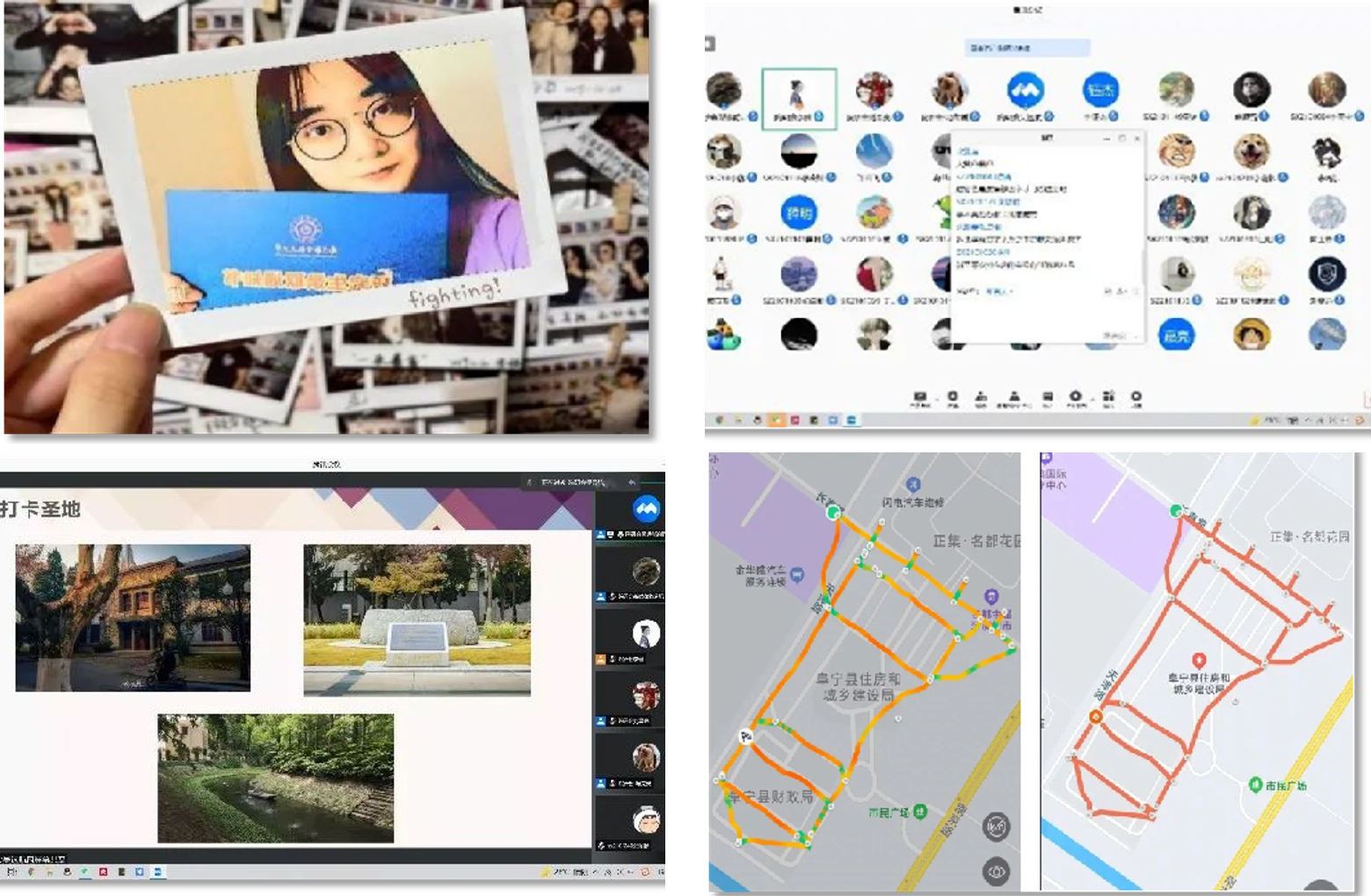
Task: Close the chat popup window
Action: 1137,139
